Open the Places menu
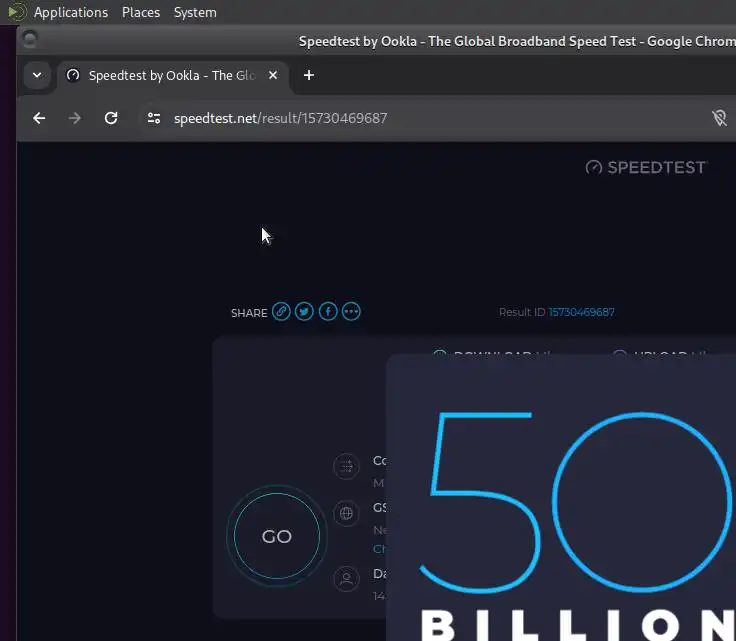 141,12
